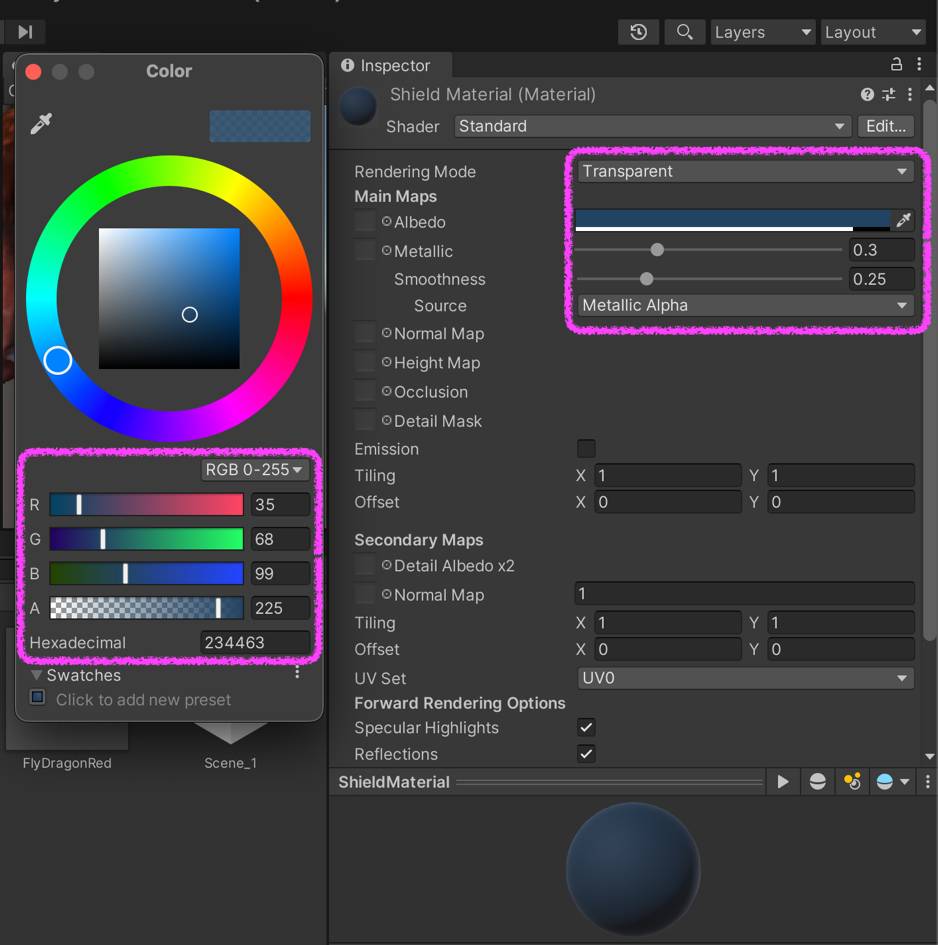
Task: Disable the Specular Highlights checkbox
Action: click(x=586, y=728)
